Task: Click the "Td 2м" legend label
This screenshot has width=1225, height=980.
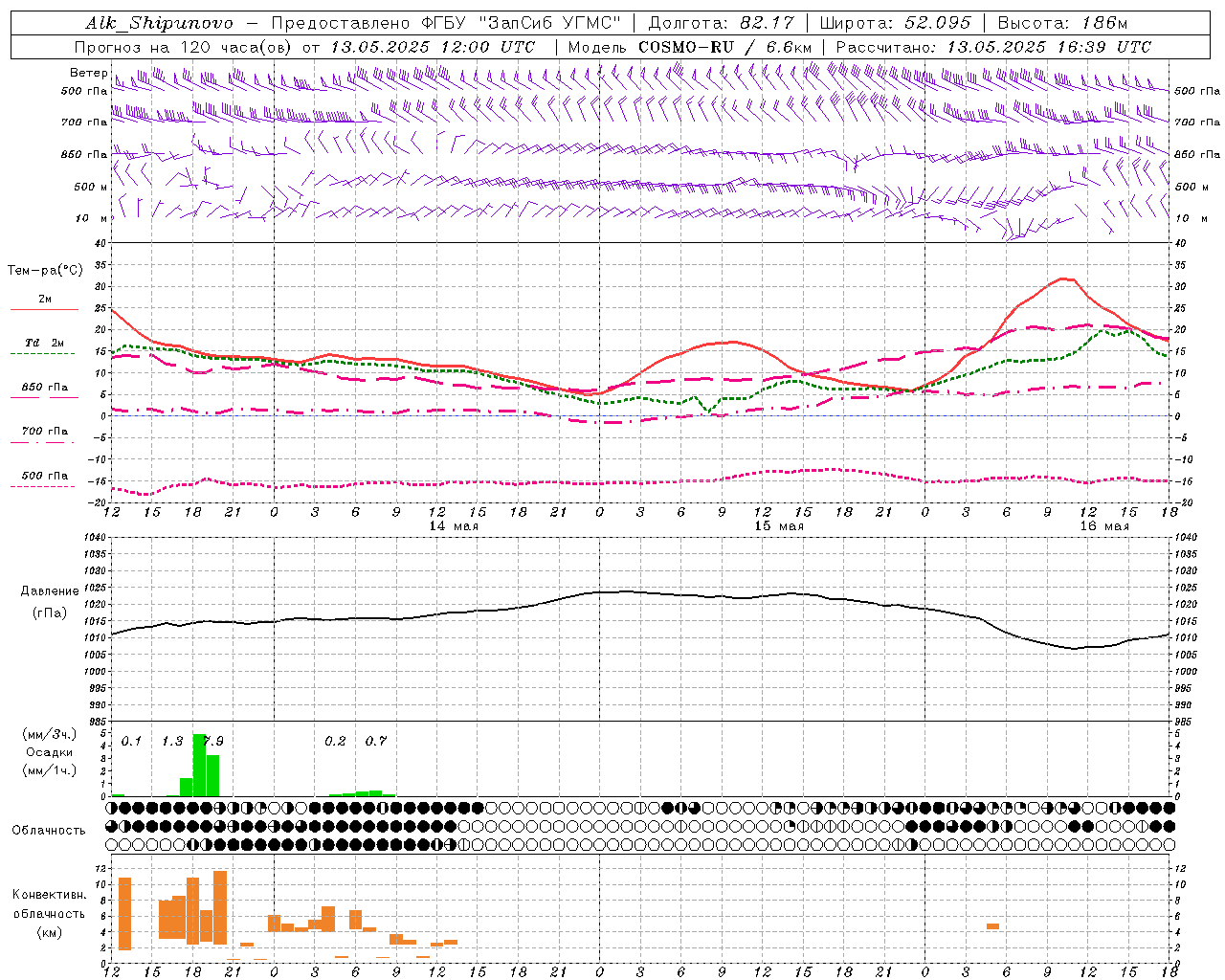Action: 44,343
